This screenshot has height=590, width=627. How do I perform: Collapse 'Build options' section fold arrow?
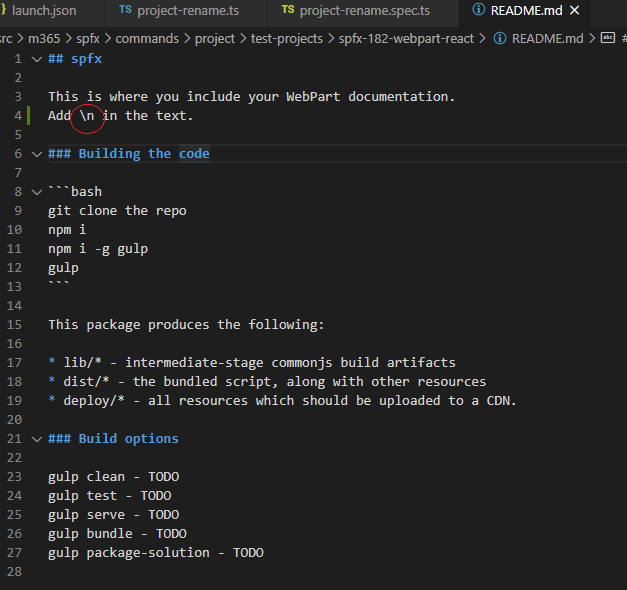pos(37,439)
